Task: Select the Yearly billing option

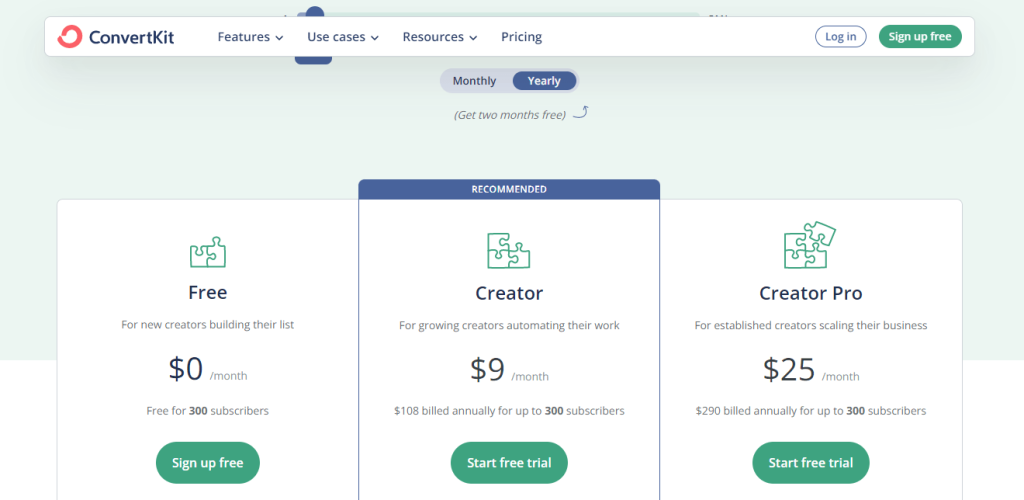Action: click(544, 81)
